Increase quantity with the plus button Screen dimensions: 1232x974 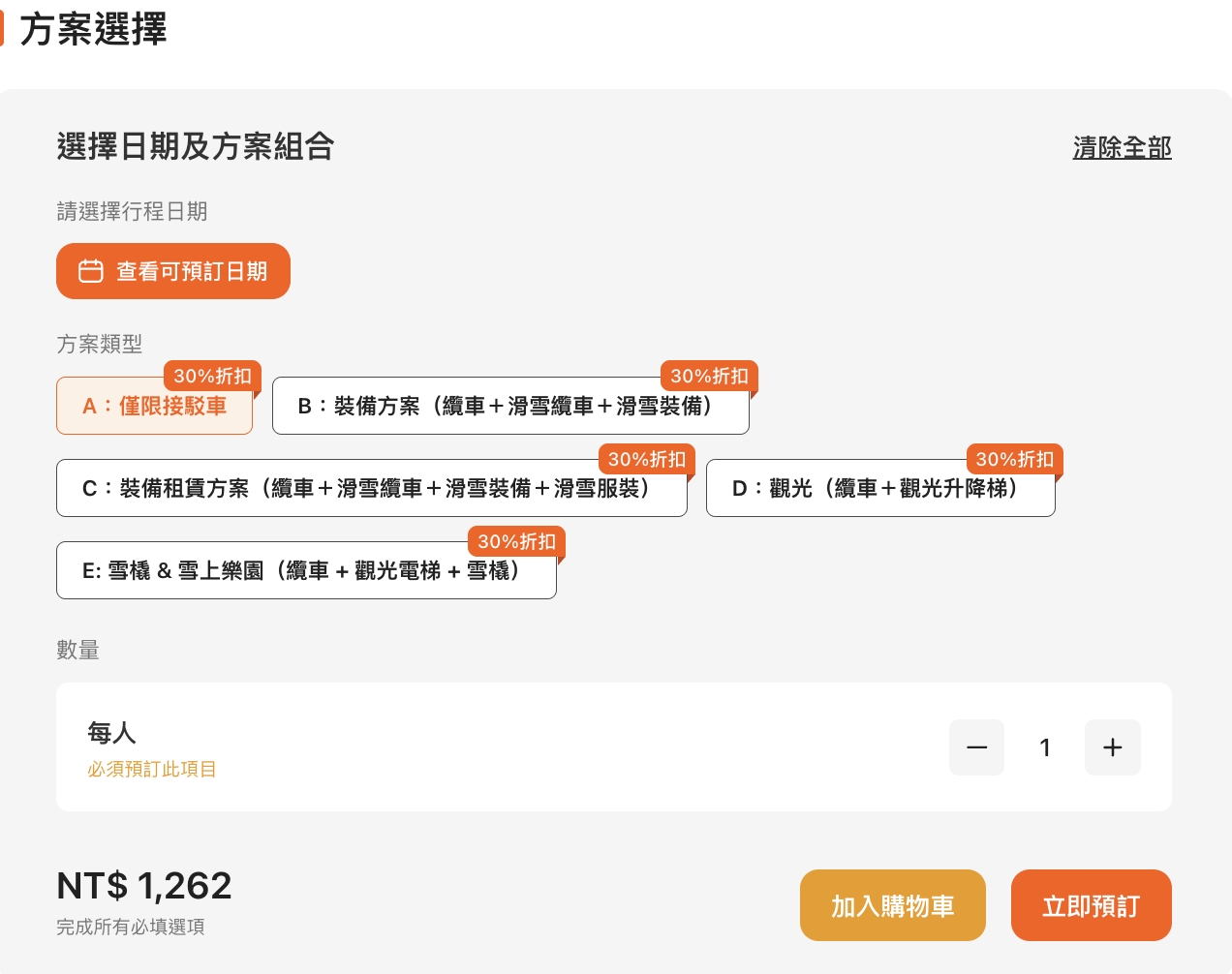point(1113,747)
